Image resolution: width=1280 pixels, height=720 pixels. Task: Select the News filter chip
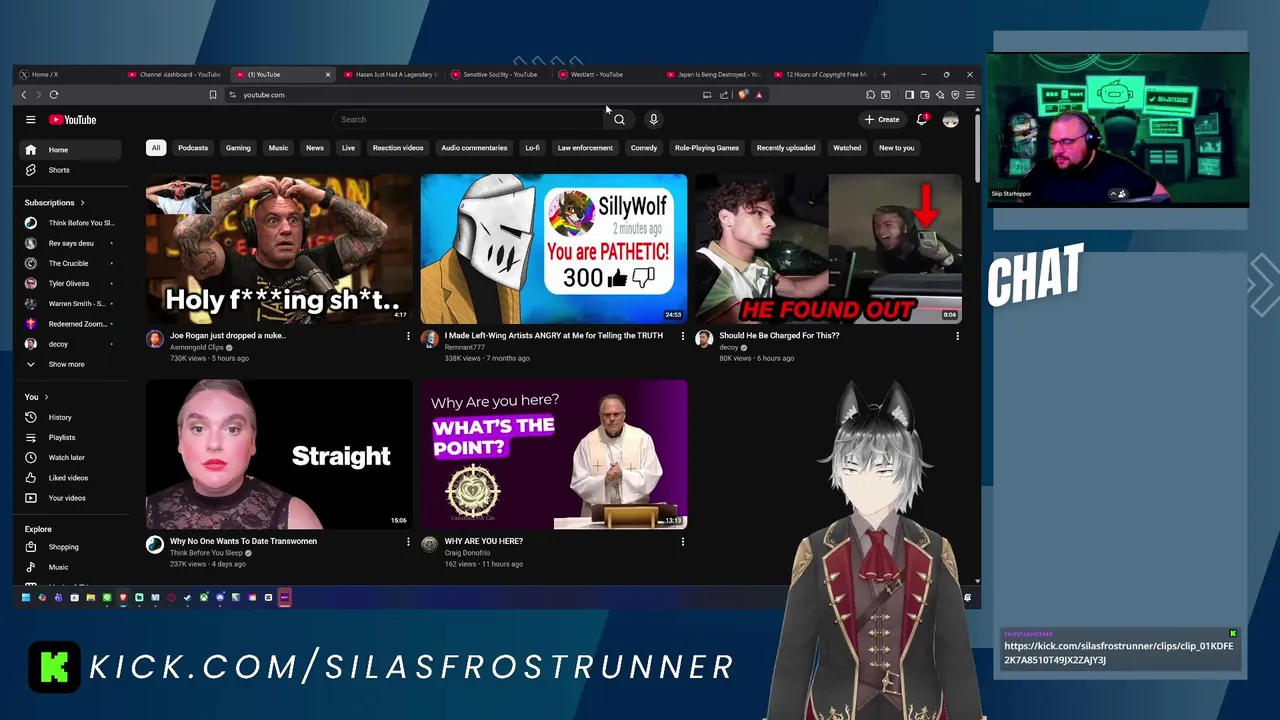click(315, 148)
